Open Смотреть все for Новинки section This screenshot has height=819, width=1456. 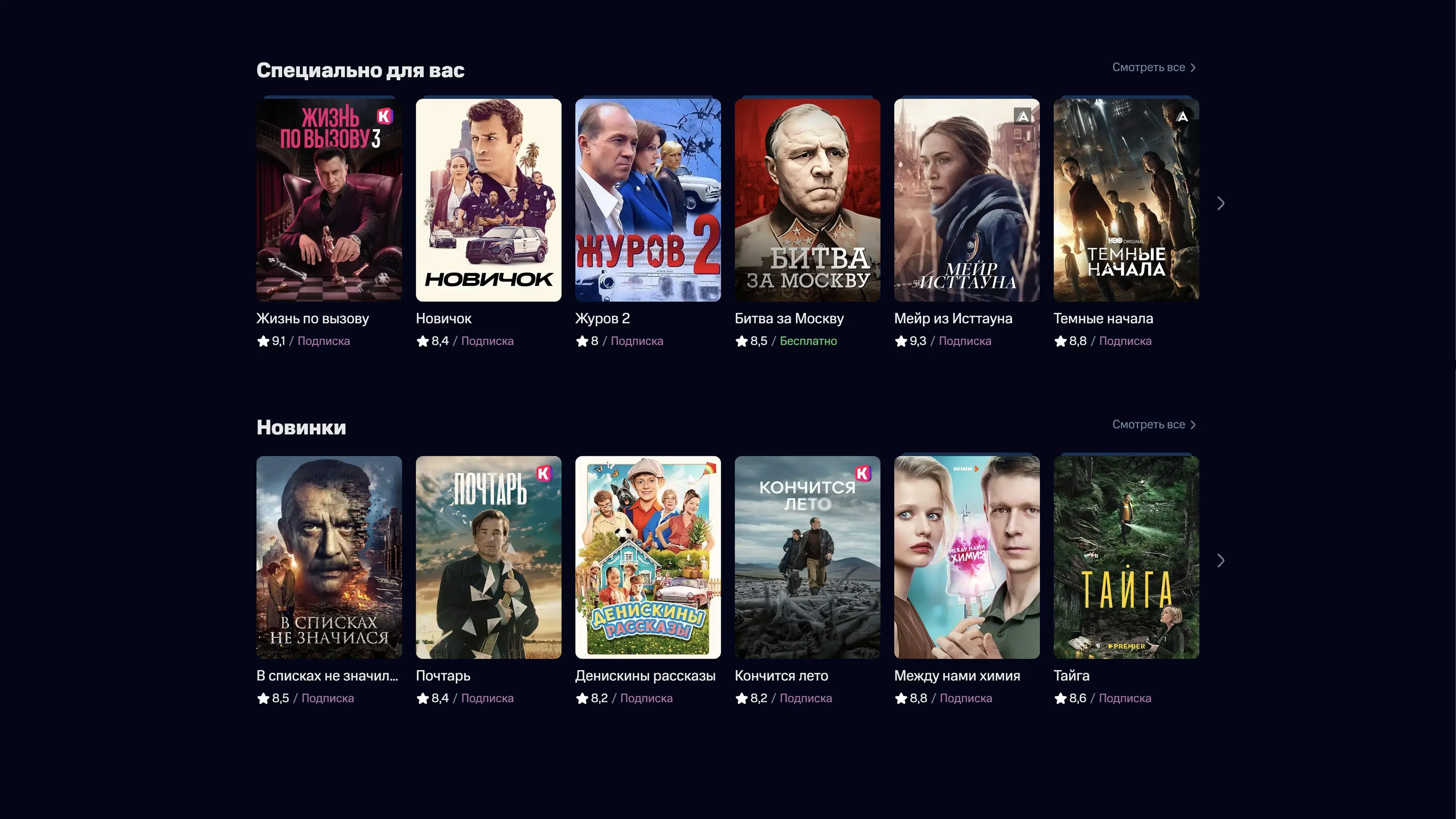tap(1153, 425)
